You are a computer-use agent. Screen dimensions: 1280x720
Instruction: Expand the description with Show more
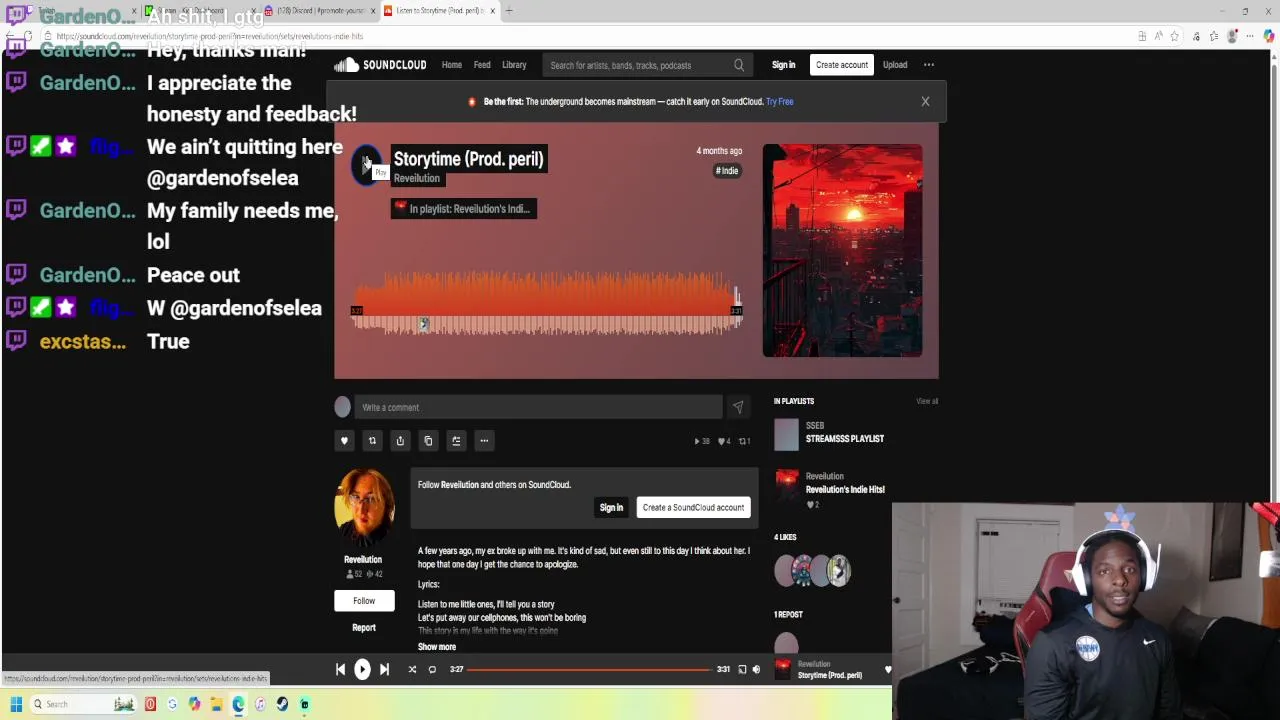437,647
